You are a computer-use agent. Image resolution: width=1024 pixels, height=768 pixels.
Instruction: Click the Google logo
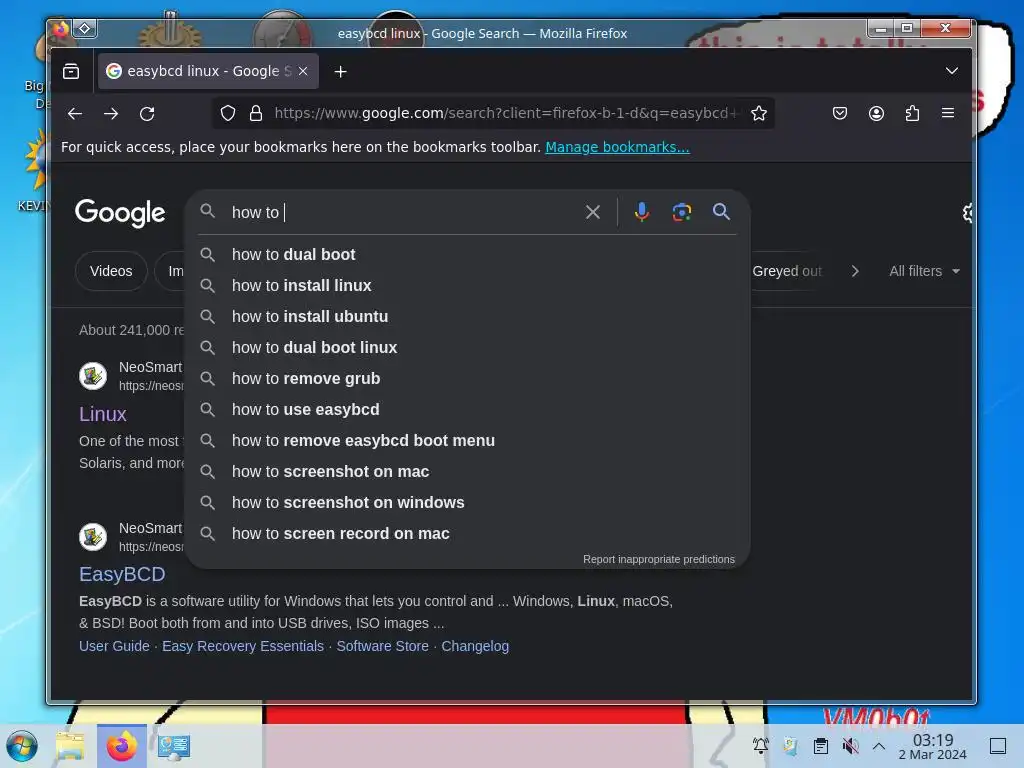coord(120,213)
